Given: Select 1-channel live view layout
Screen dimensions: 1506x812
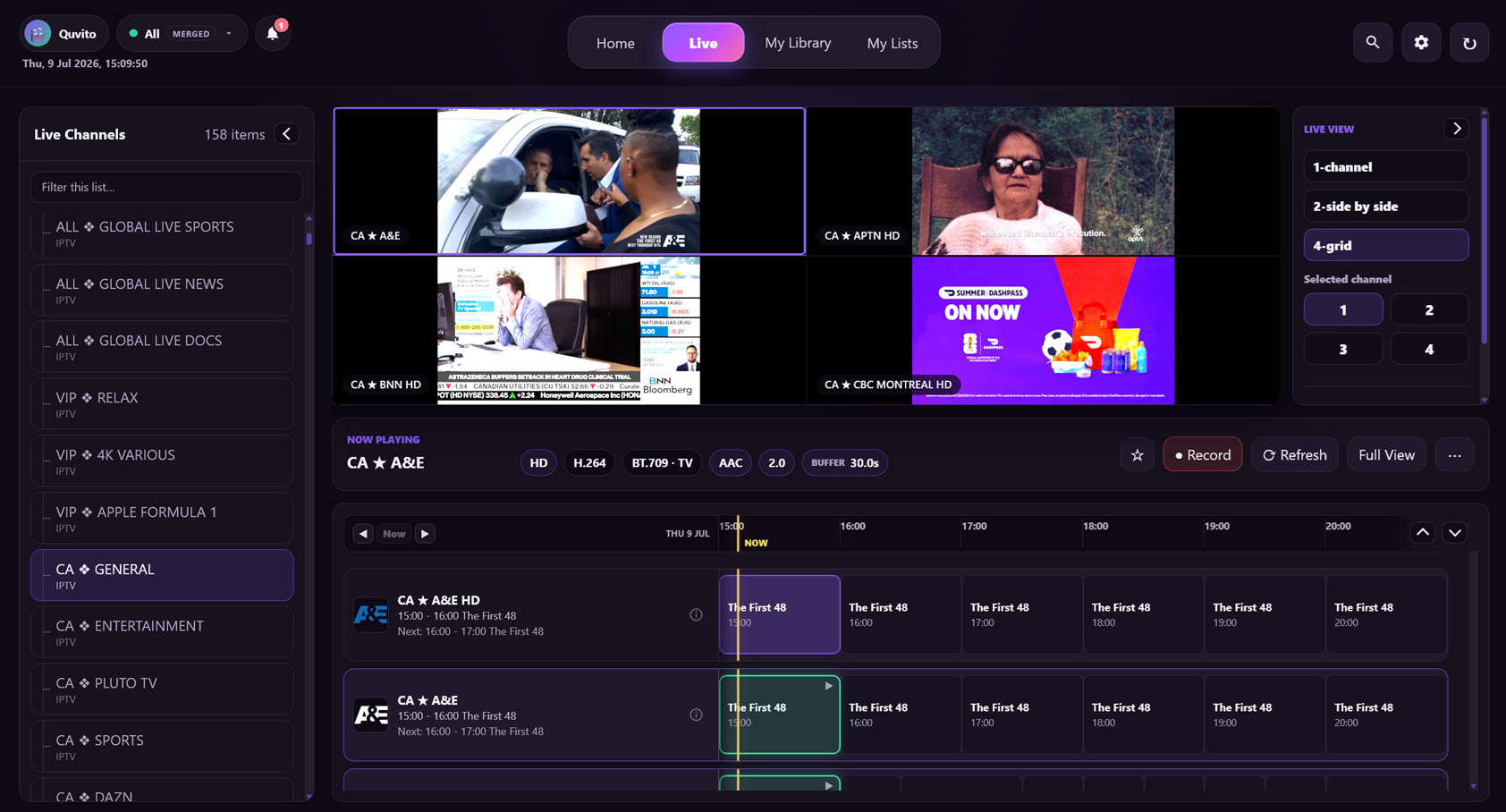Looking at the screenshot, I should point(1386,167).
